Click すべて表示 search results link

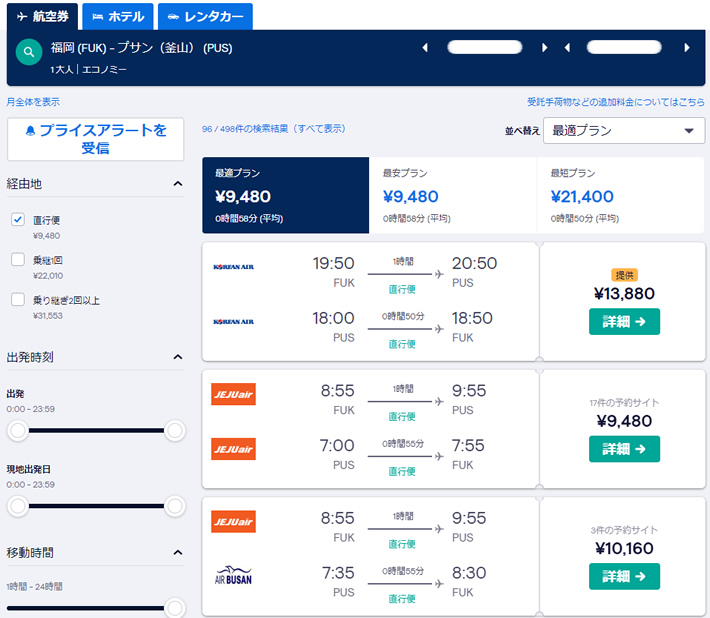pyautogui.click(x=319, y=129)
